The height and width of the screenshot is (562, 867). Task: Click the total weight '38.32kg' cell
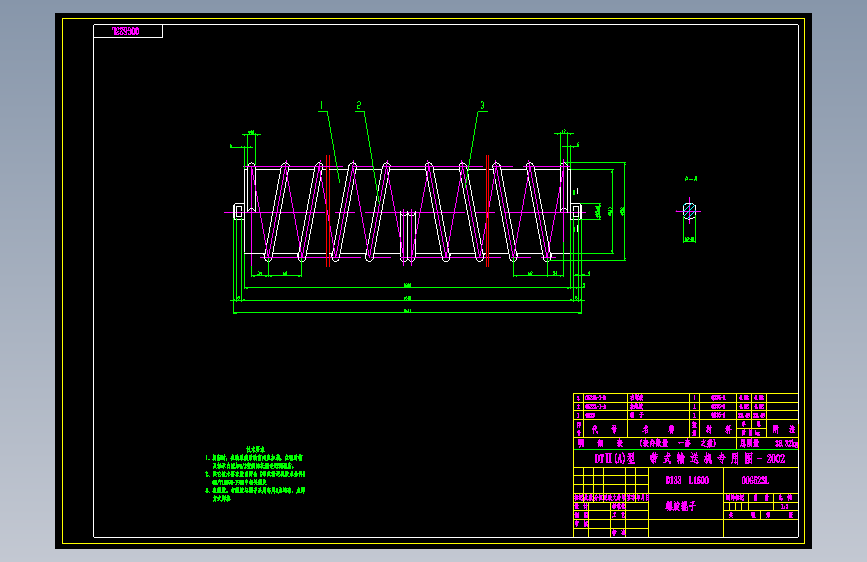pyautogui.click(x=767, y=444)
